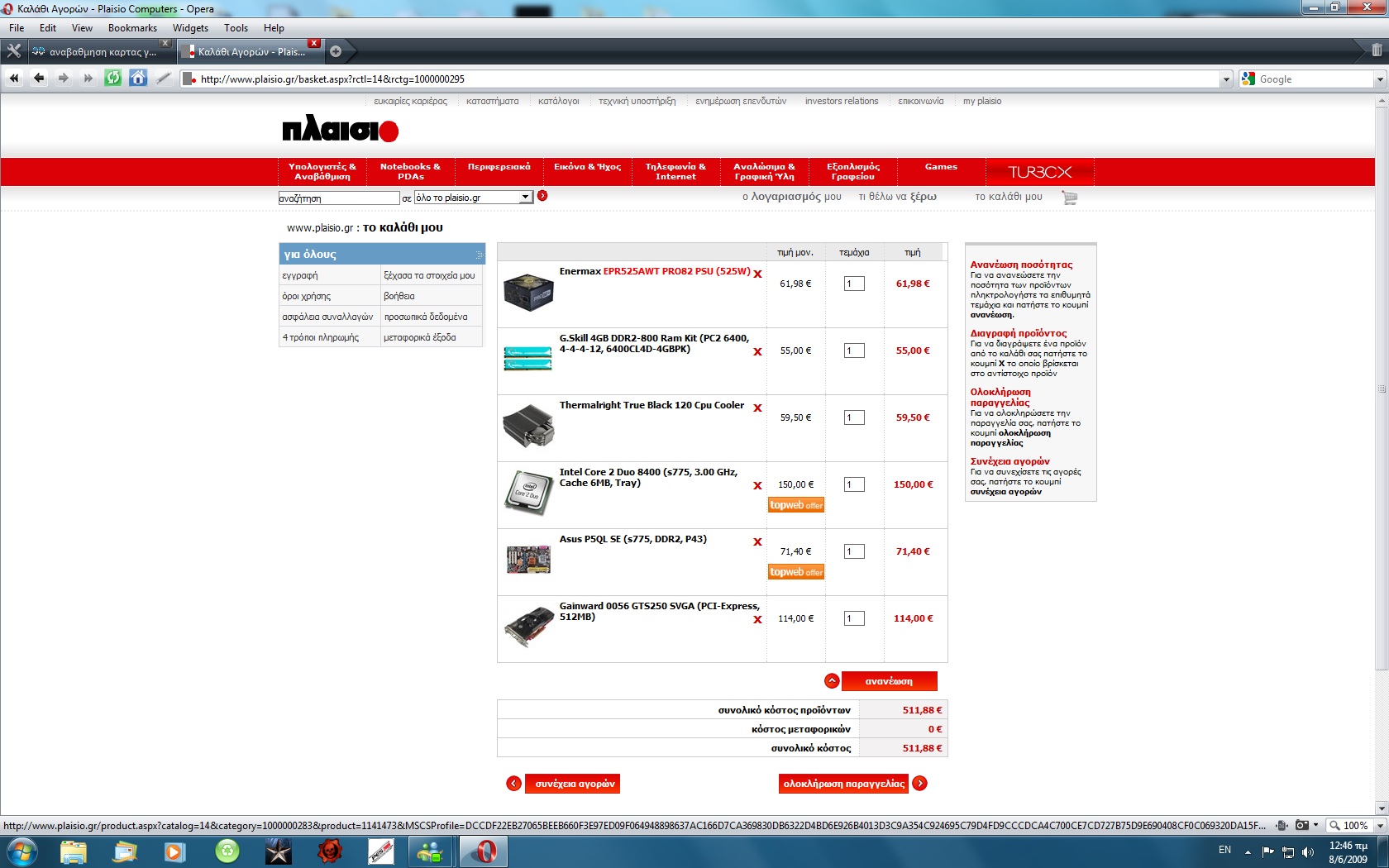The width and height of the screenshot is (1389, 868).
Task: Click the fast forward navigation button
Action: pyautogui.click(x=88, y=79)
